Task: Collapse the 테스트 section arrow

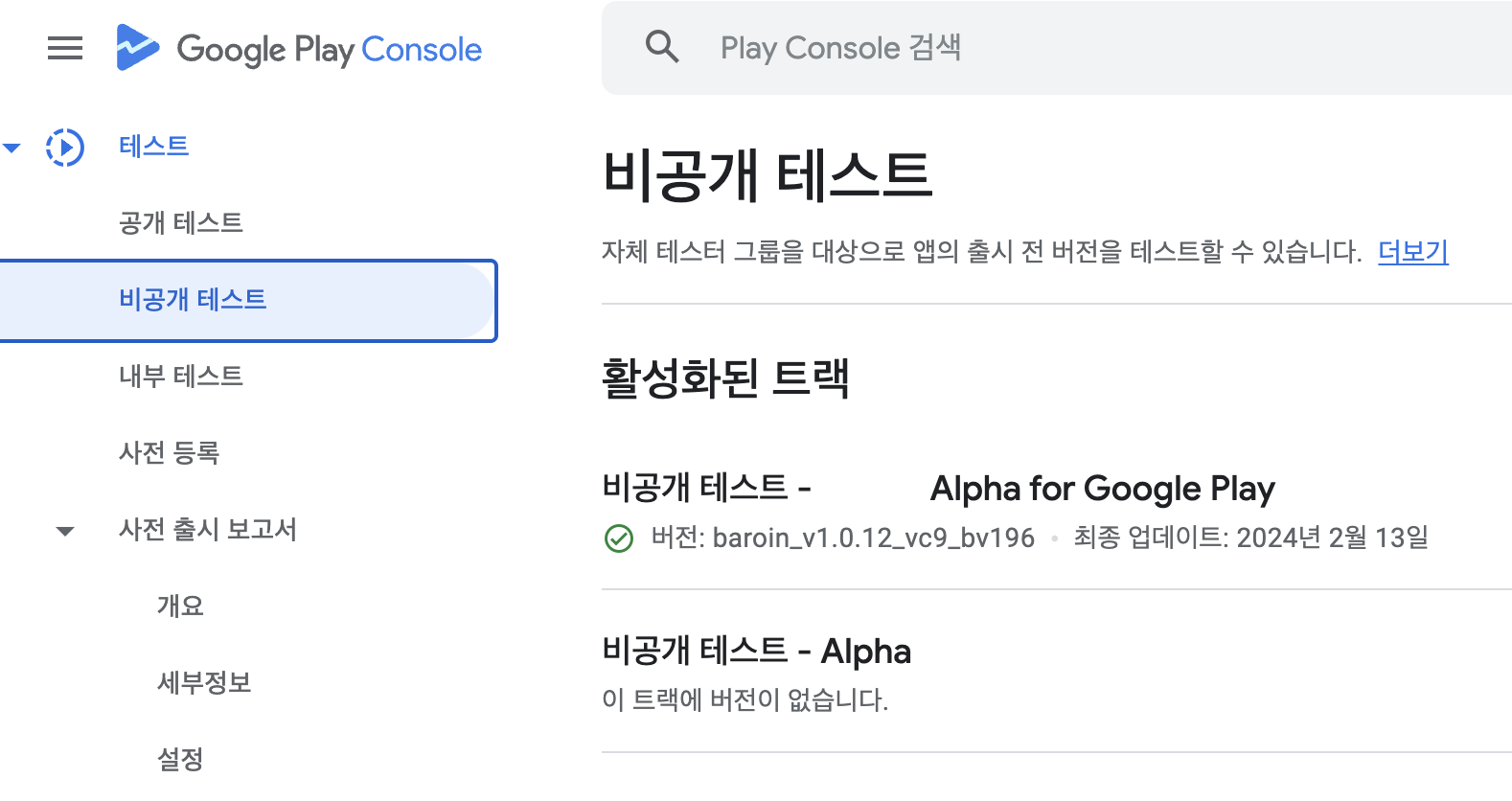Action: (12, 148)
